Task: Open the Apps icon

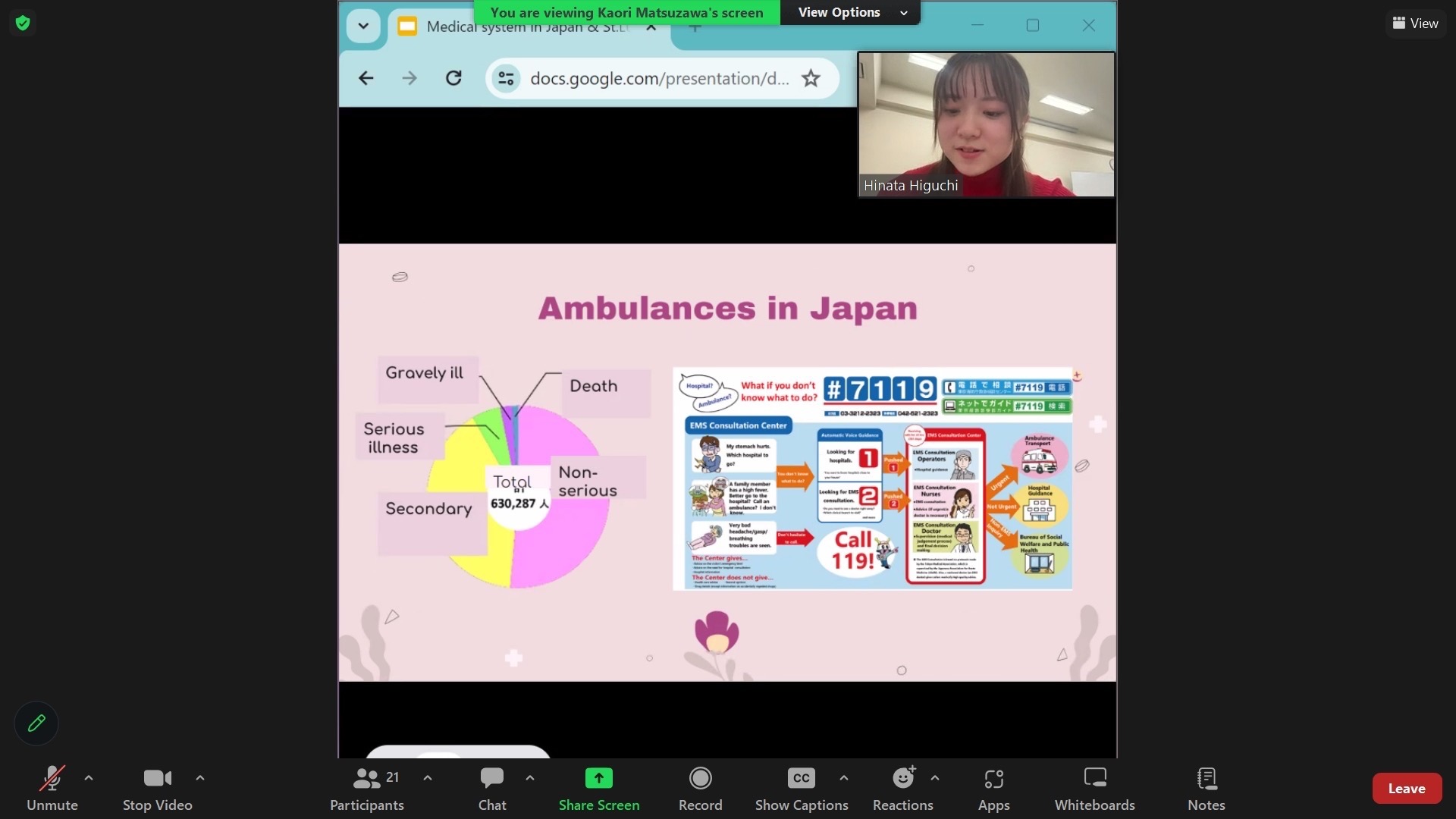Action: pyautogui.click(x=993, y=779)
